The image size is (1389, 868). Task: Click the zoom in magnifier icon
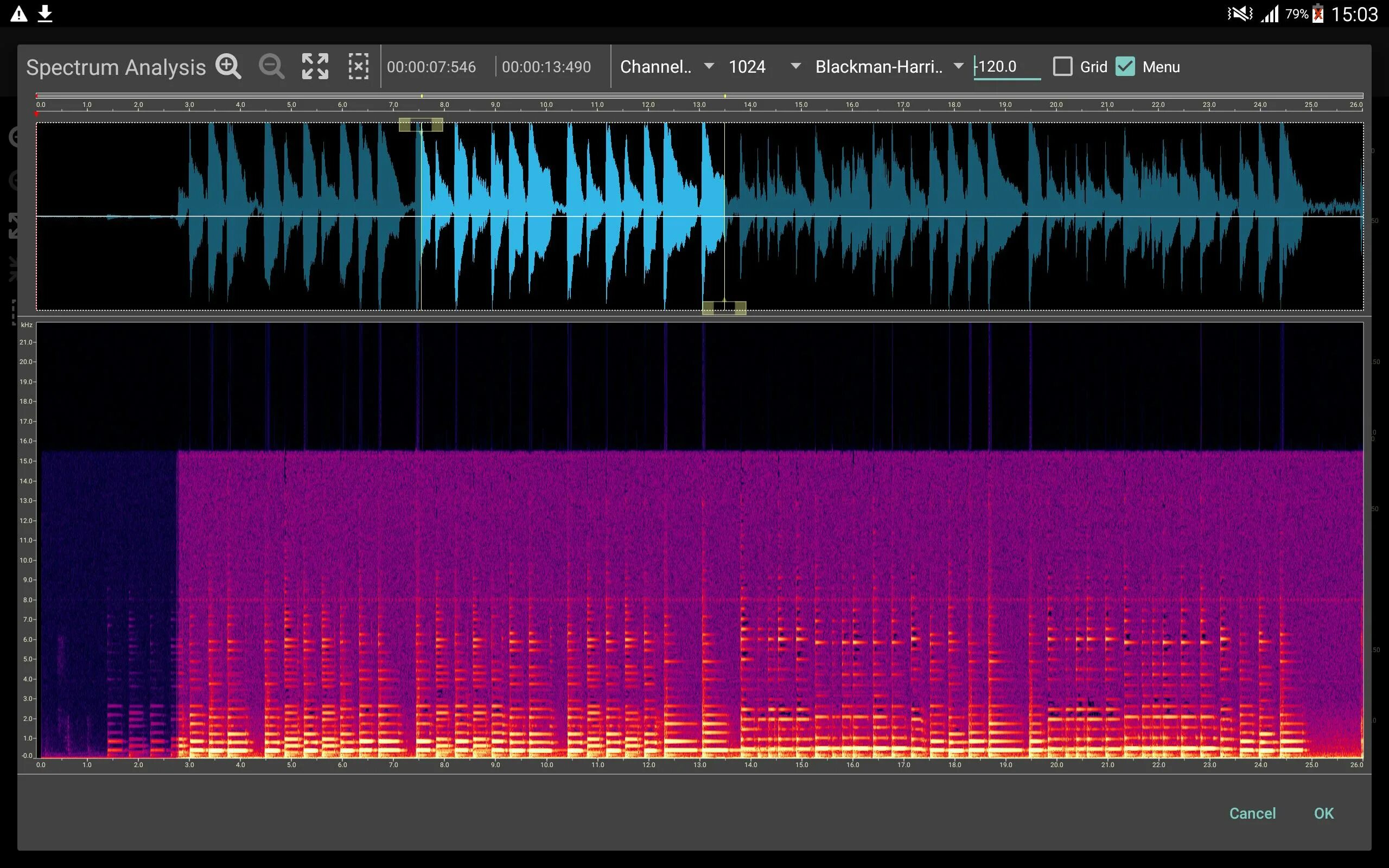228,67
